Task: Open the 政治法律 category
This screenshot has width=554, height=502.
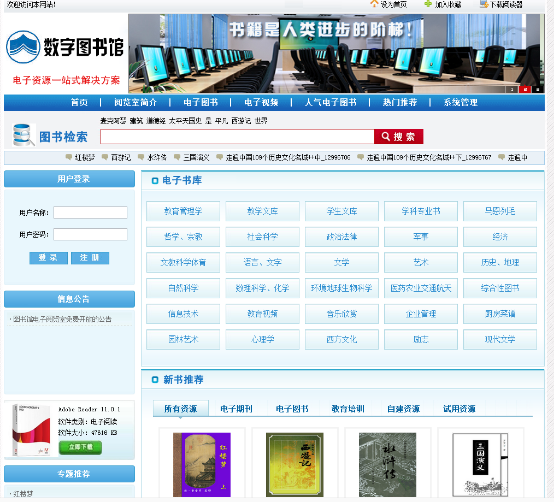Action: pyautogui.click(x=342, y=237)
